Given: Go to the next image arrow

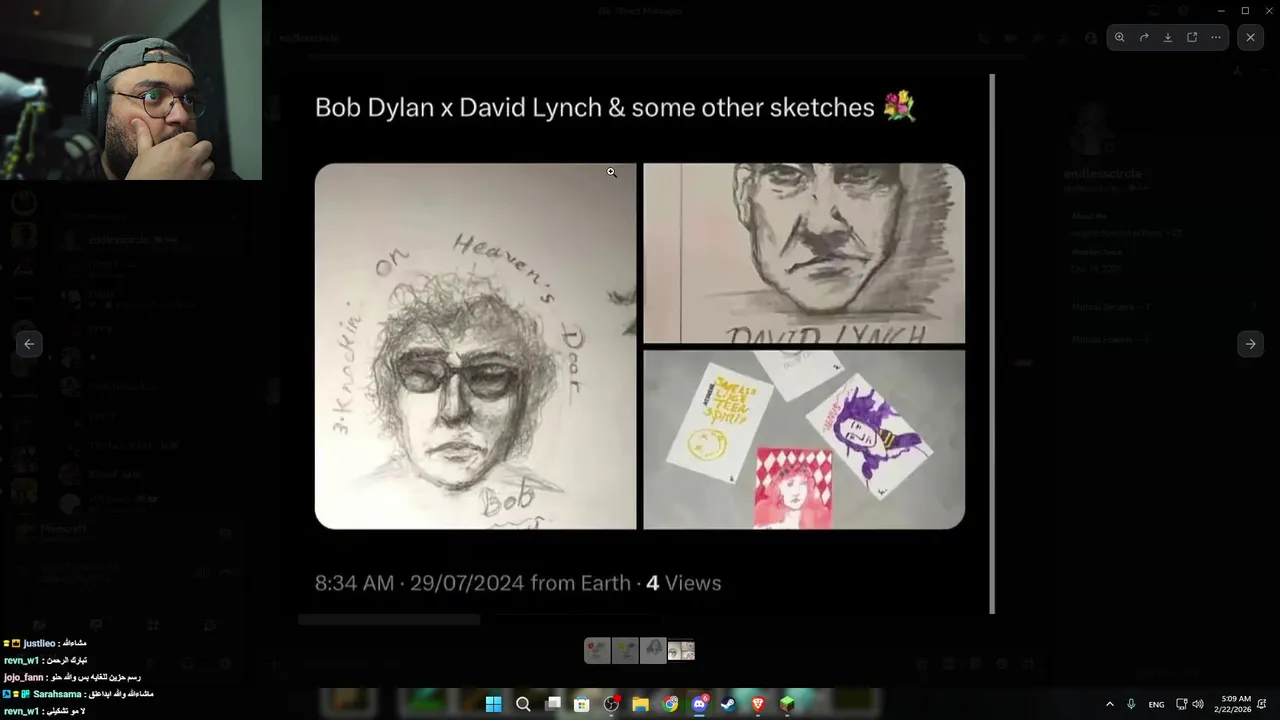Looking at the screenshot, I should (x=1250, y=344).
